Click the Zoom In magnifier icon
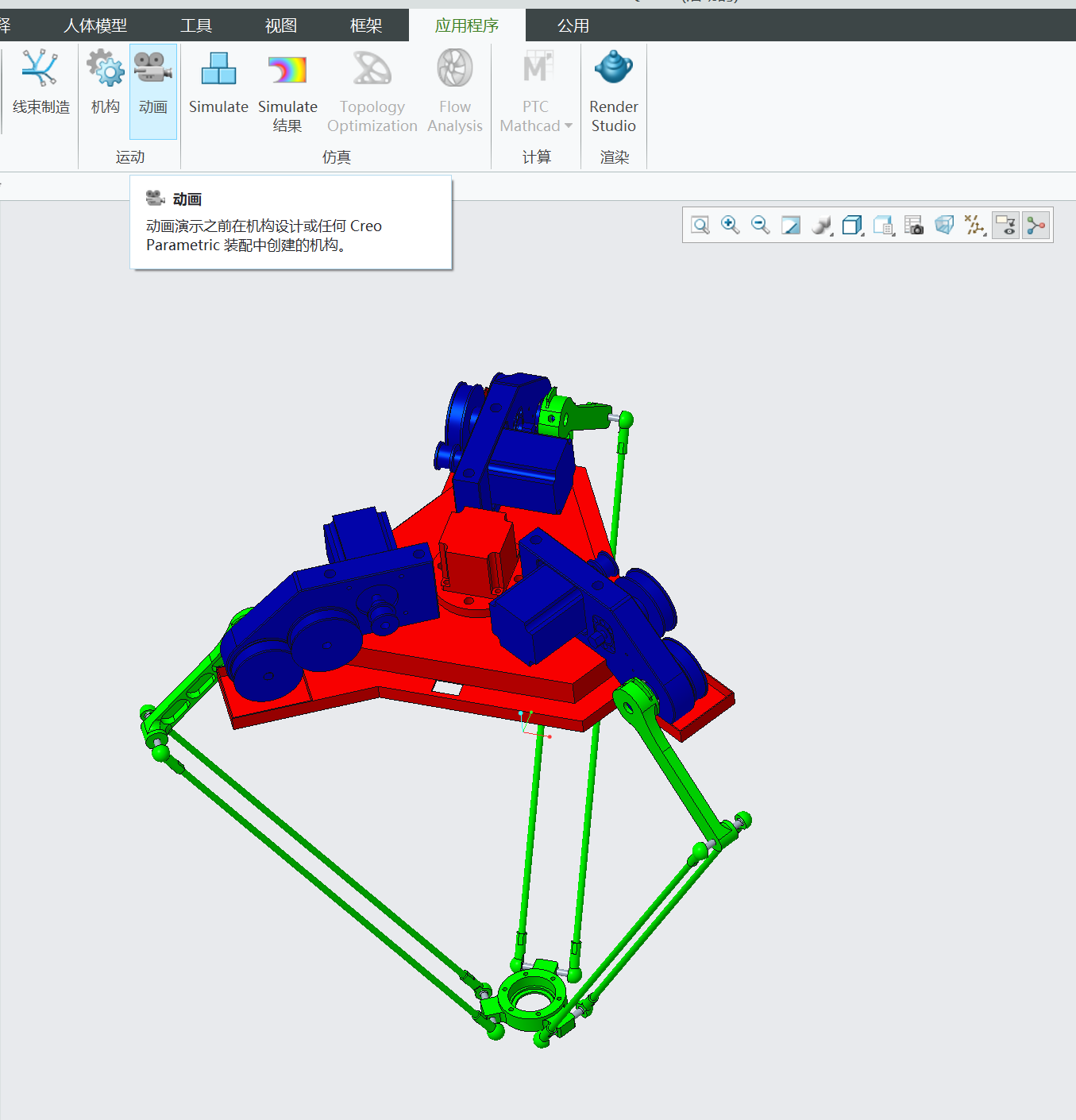The image size is (1076, 1120). tap(730, 226)
